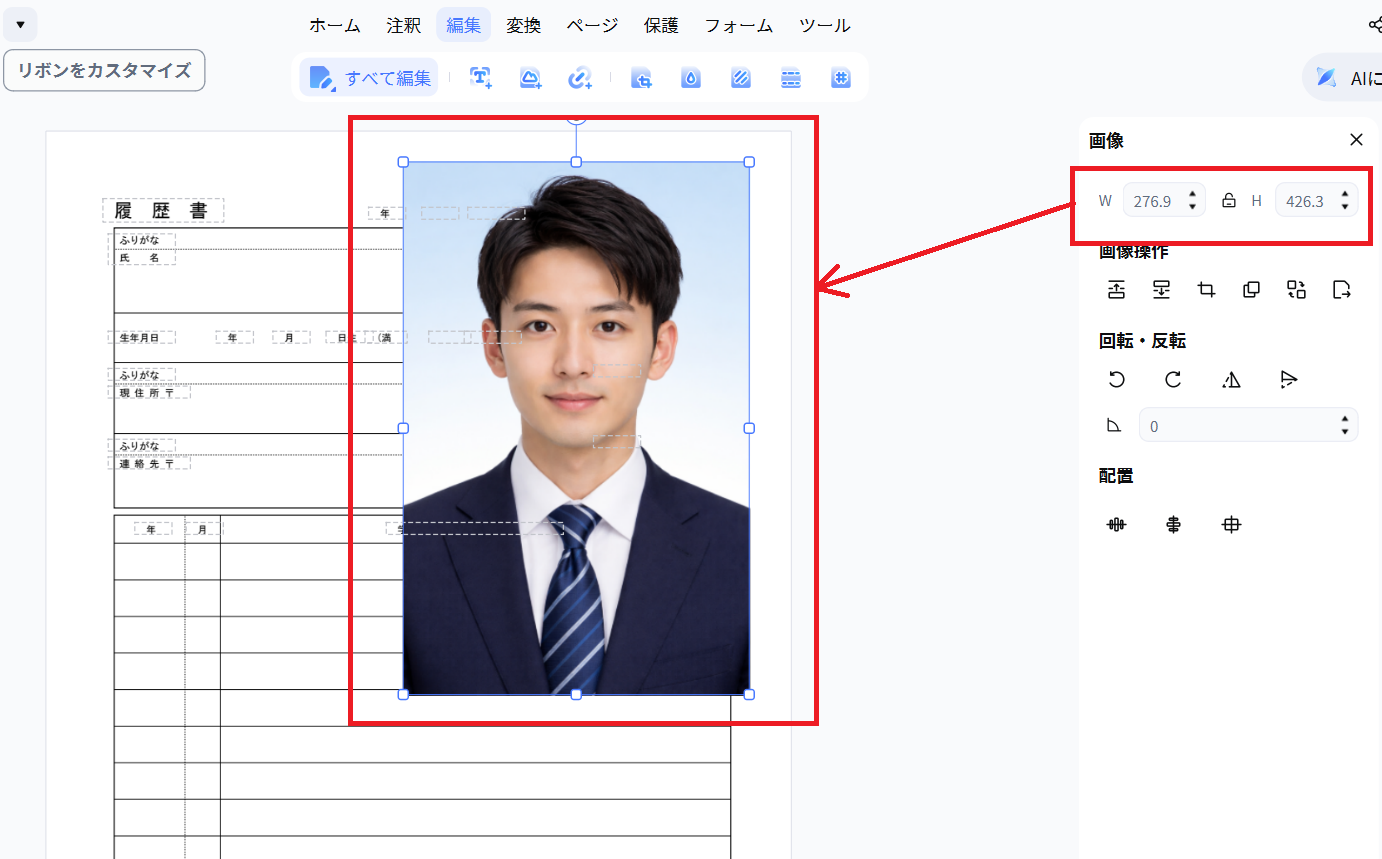Click the rotation angle input field
Viewport: 1382px width, 859px height.
tap(1240, 426)
